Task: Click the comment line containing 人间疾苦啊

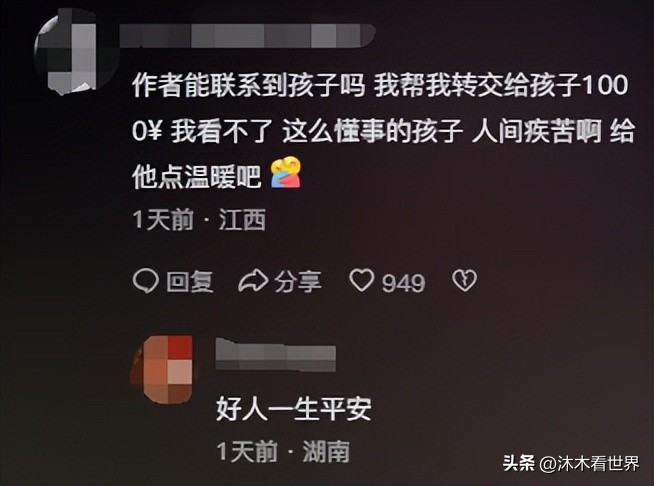Action: click(x=382, y=131)
